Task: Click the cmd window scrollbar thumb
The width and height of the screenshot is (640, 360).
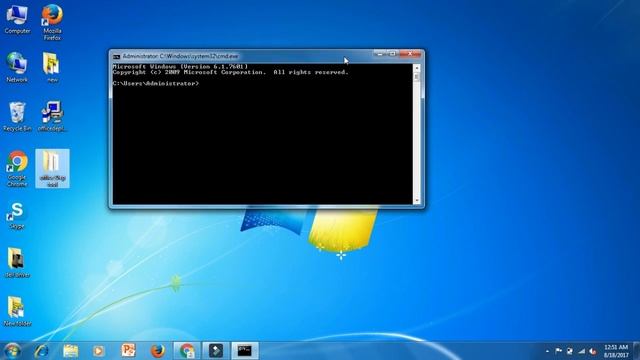Action: click(x=417, y=77)
